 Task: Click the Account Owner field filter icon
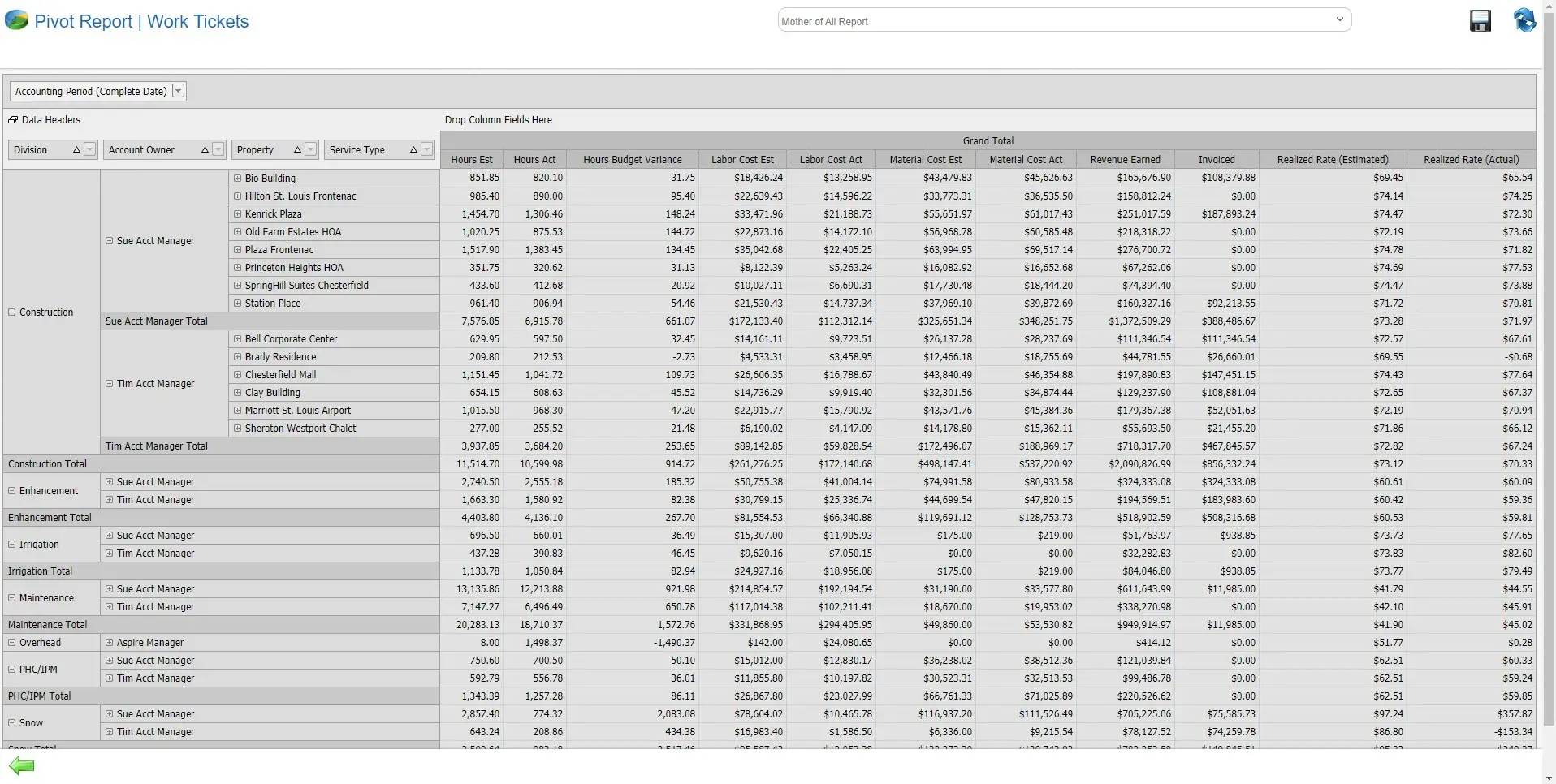[218, 149]
